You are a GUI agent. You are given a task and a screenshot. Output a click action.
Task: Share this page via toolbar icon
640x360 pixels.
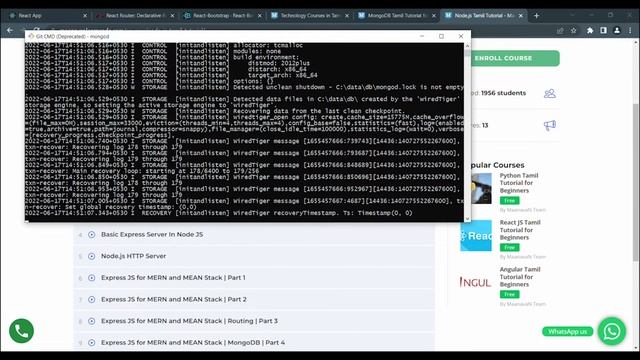pyautogui.click(x=560, y=30)
